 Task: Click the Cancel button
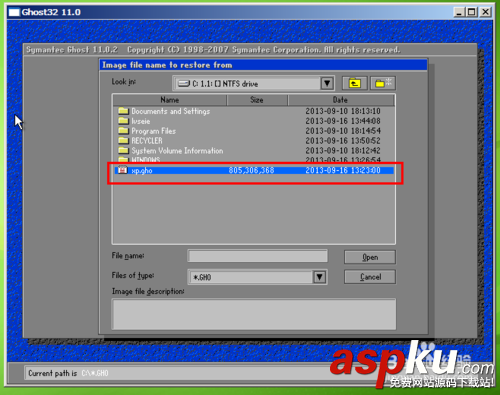370,277
